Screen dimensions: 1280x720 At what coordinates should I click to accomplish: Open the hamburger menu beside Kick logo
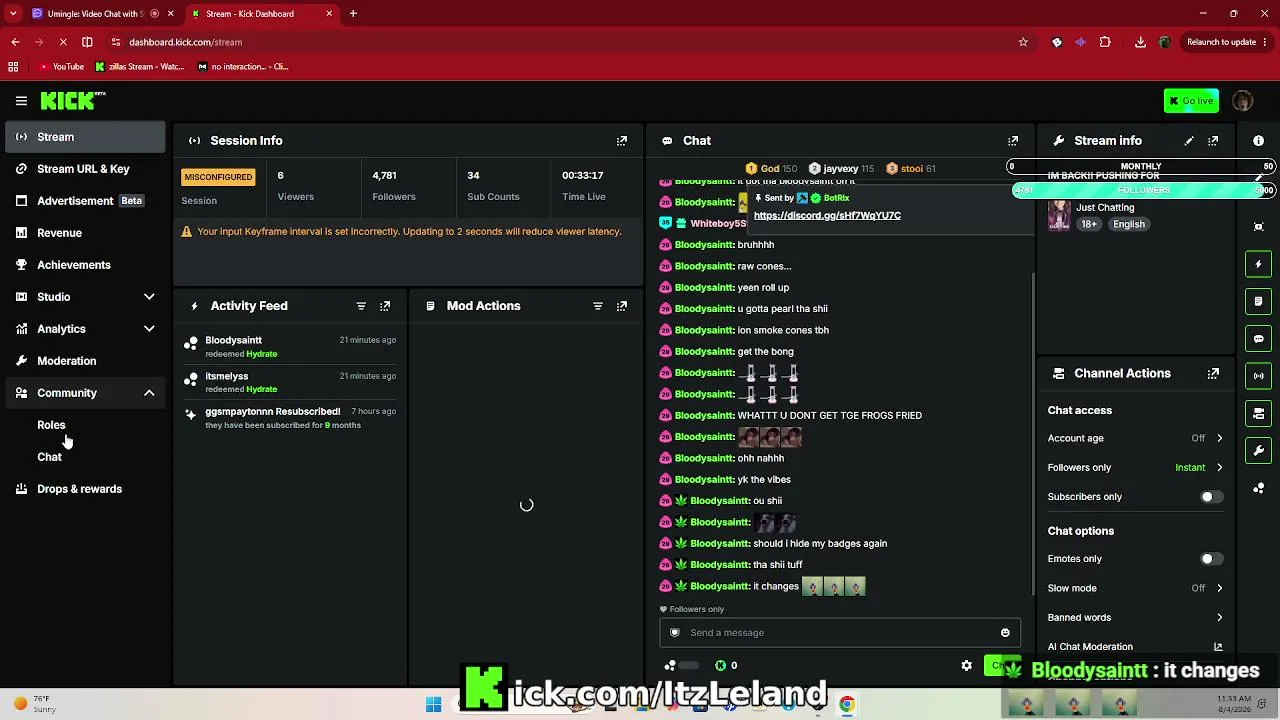(x=21, y=101)
